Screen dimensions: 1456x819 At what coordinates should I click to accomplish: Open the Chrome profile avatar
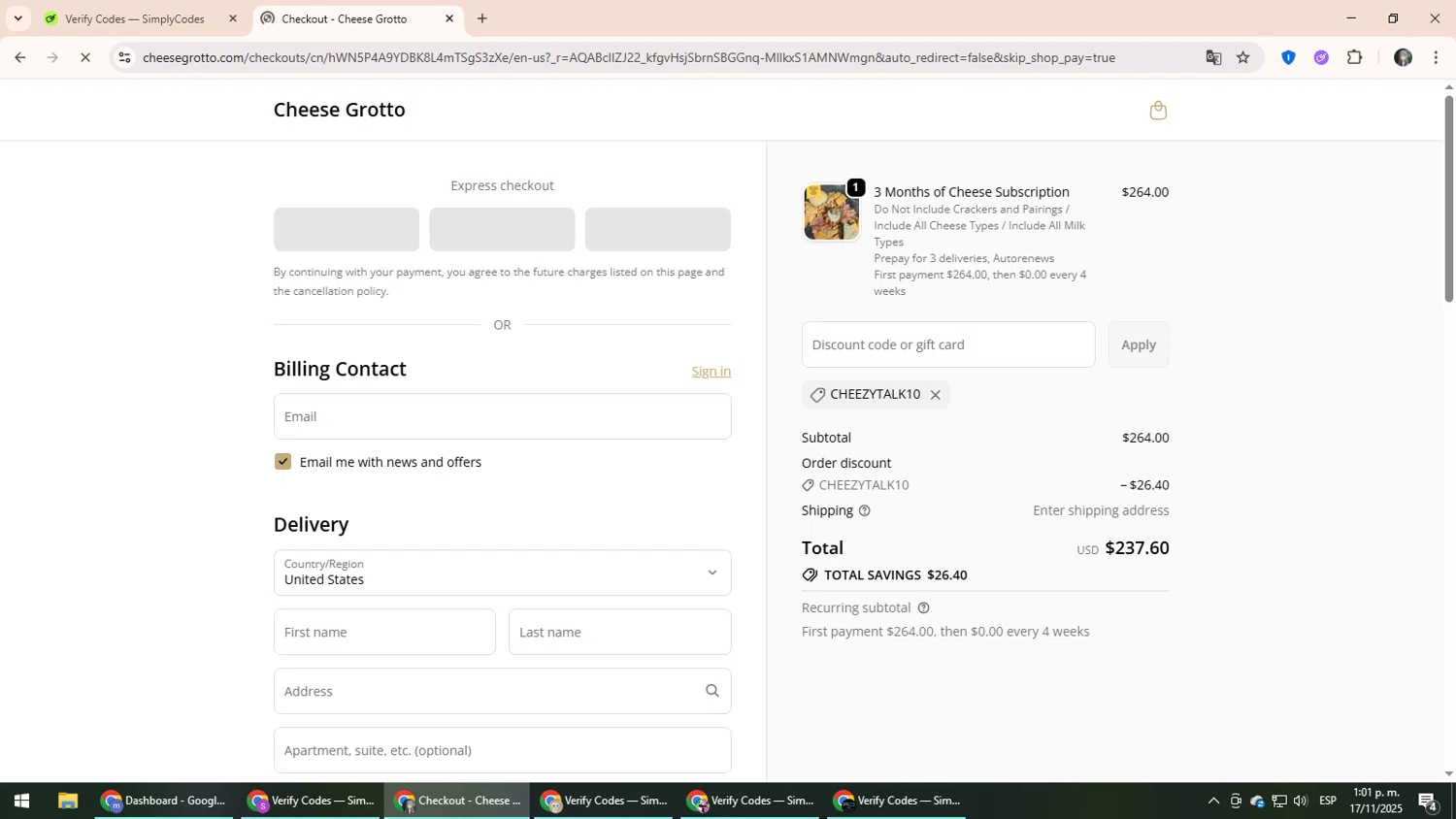click(x=1403, y=57)
